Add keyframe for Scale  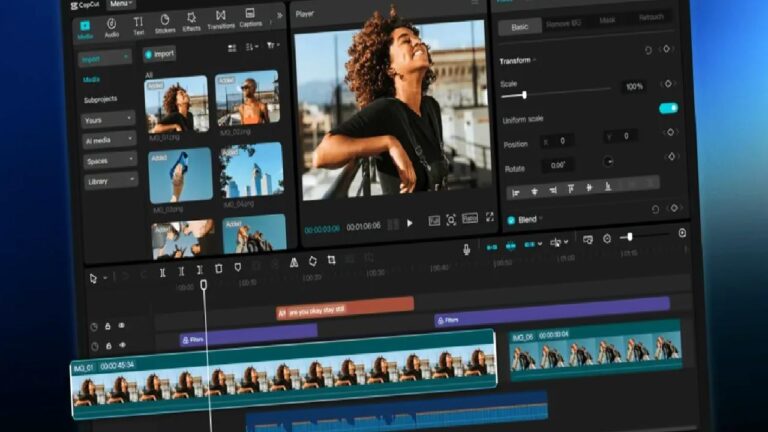(668, 84)
